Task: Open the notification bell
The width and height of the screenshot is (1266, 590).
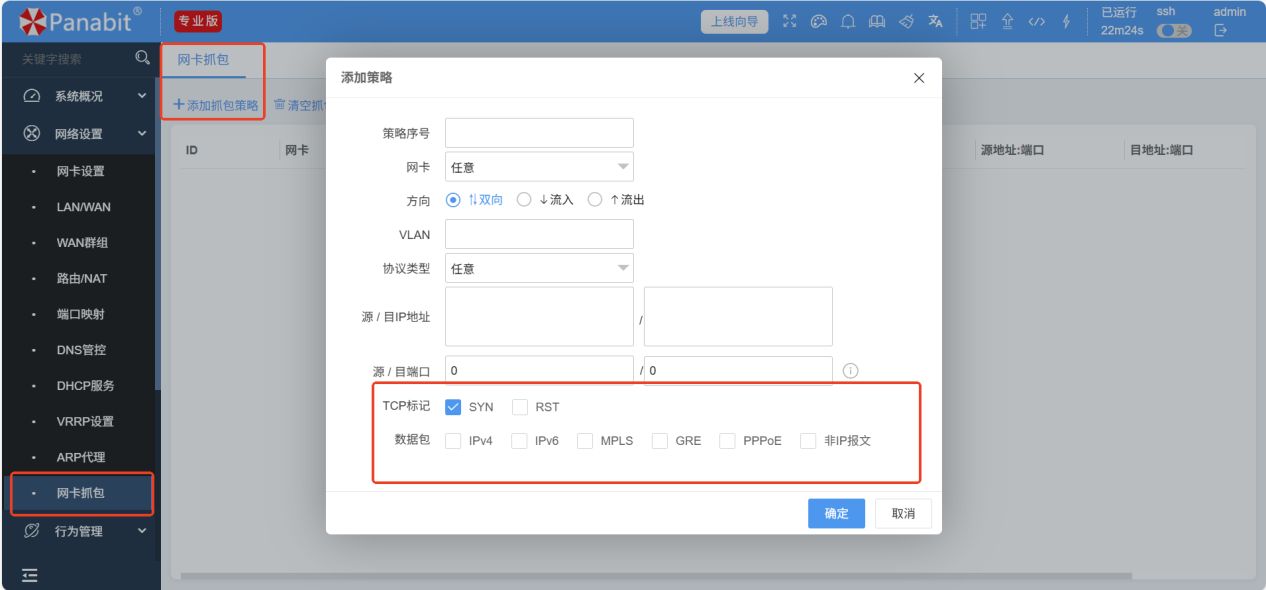Action: [x=848, y=21]
